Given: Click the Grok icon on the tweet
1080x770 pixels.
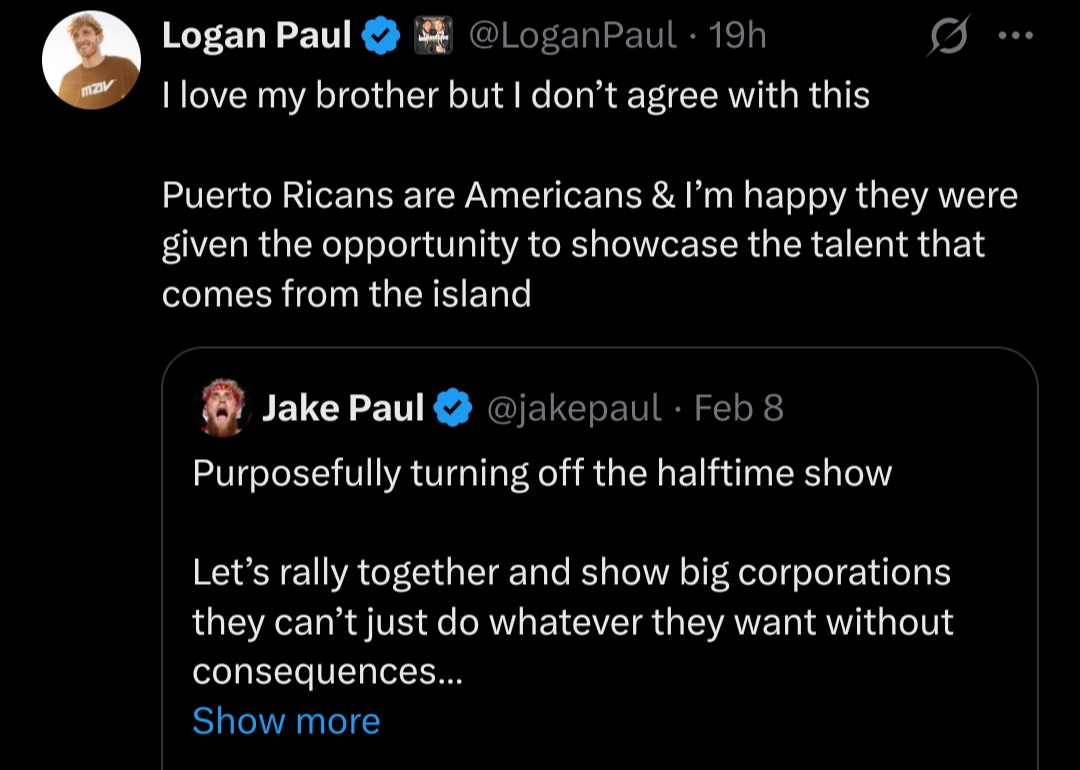Looking at the screenshot, I should (x=947, y=37).
